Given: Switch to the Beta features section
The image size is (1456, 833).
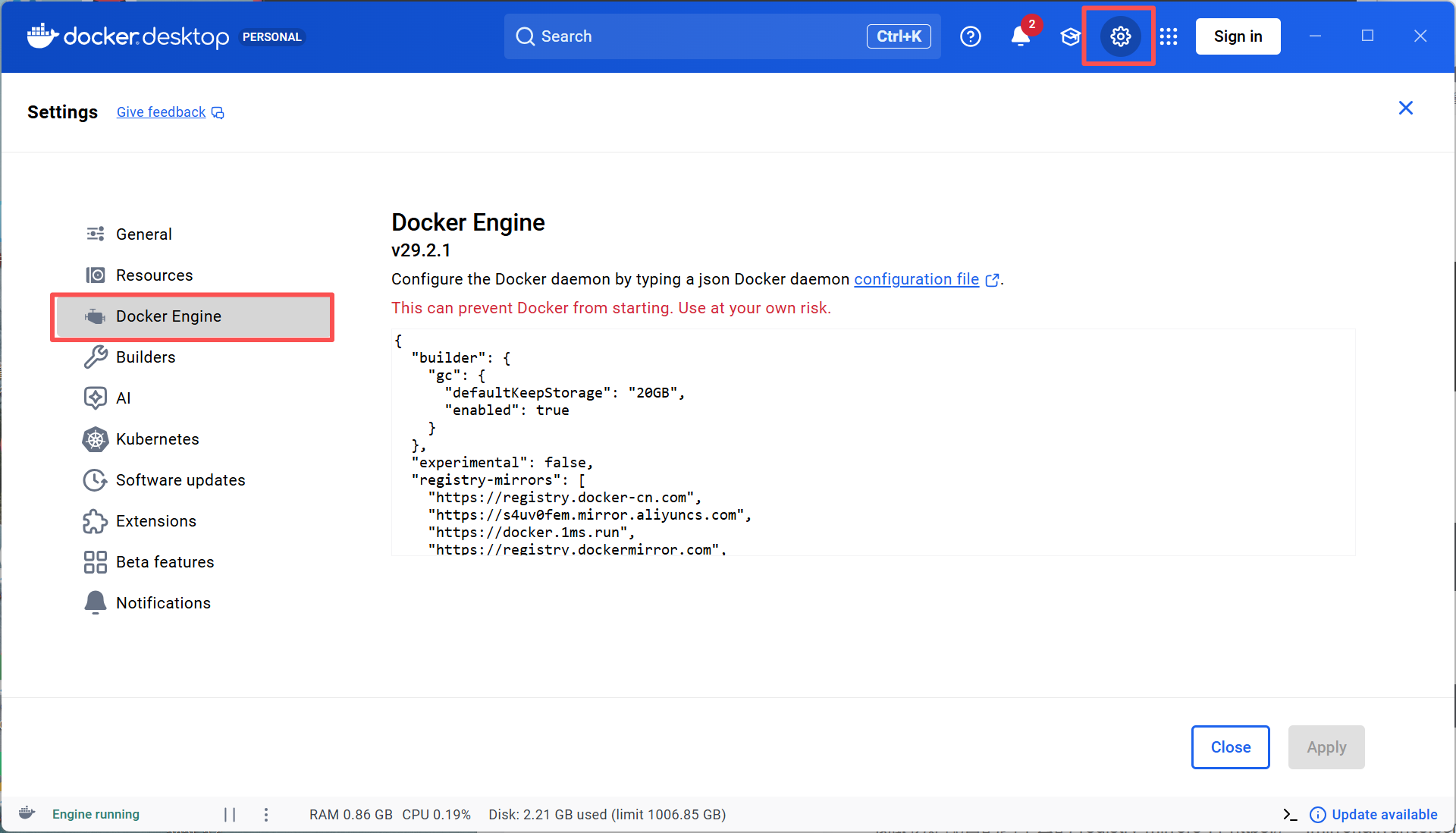Looking at the screenshot, I should (165, 562).
